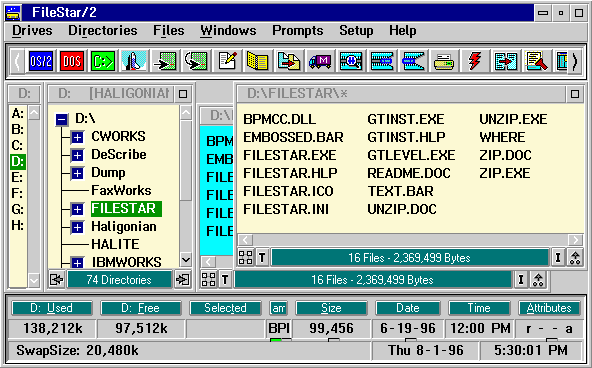Click the D: Free header button

(x=140, y=308)
